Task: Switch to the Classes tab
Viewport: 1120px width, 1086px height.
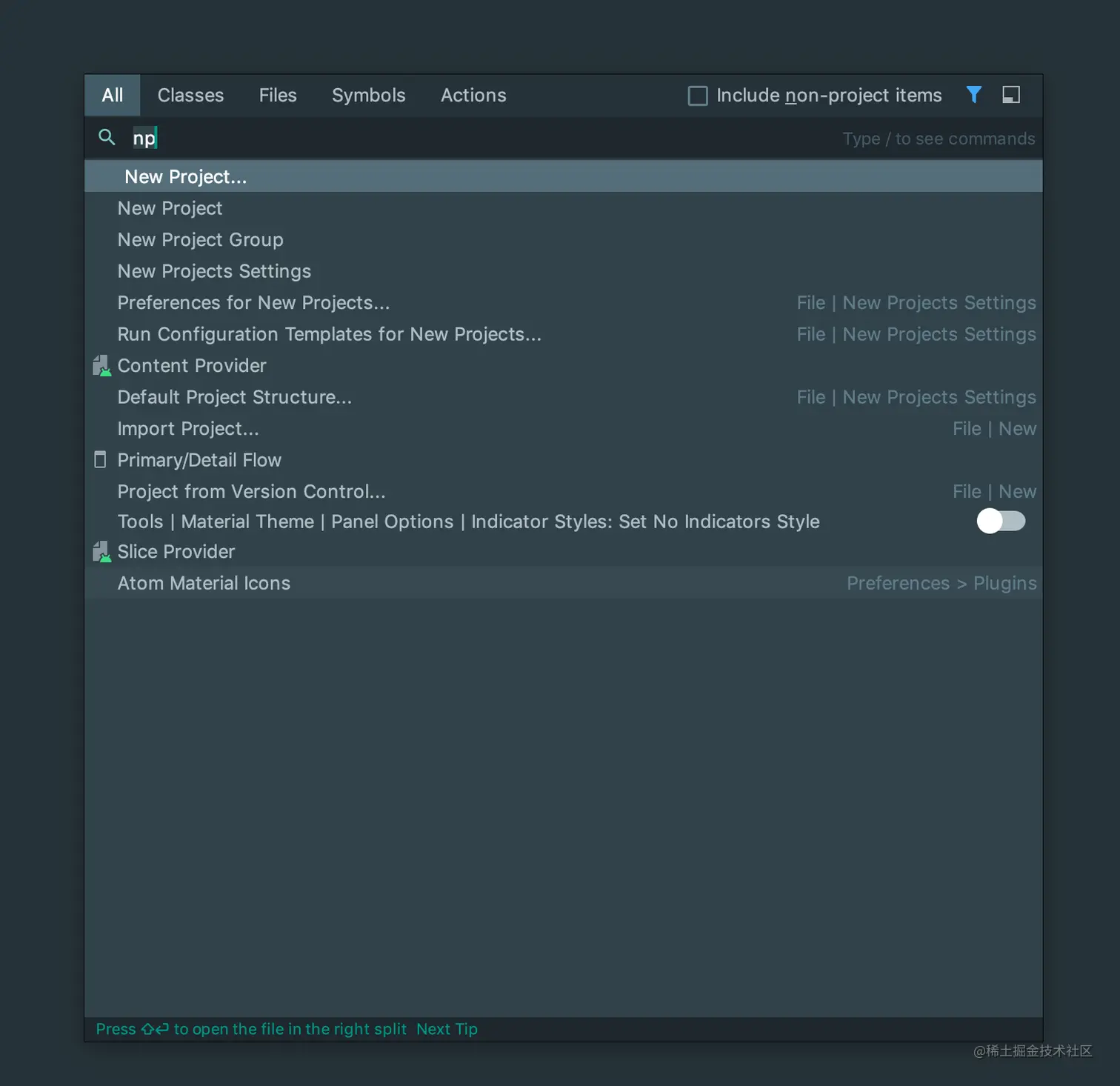Action: pos(190,96)
